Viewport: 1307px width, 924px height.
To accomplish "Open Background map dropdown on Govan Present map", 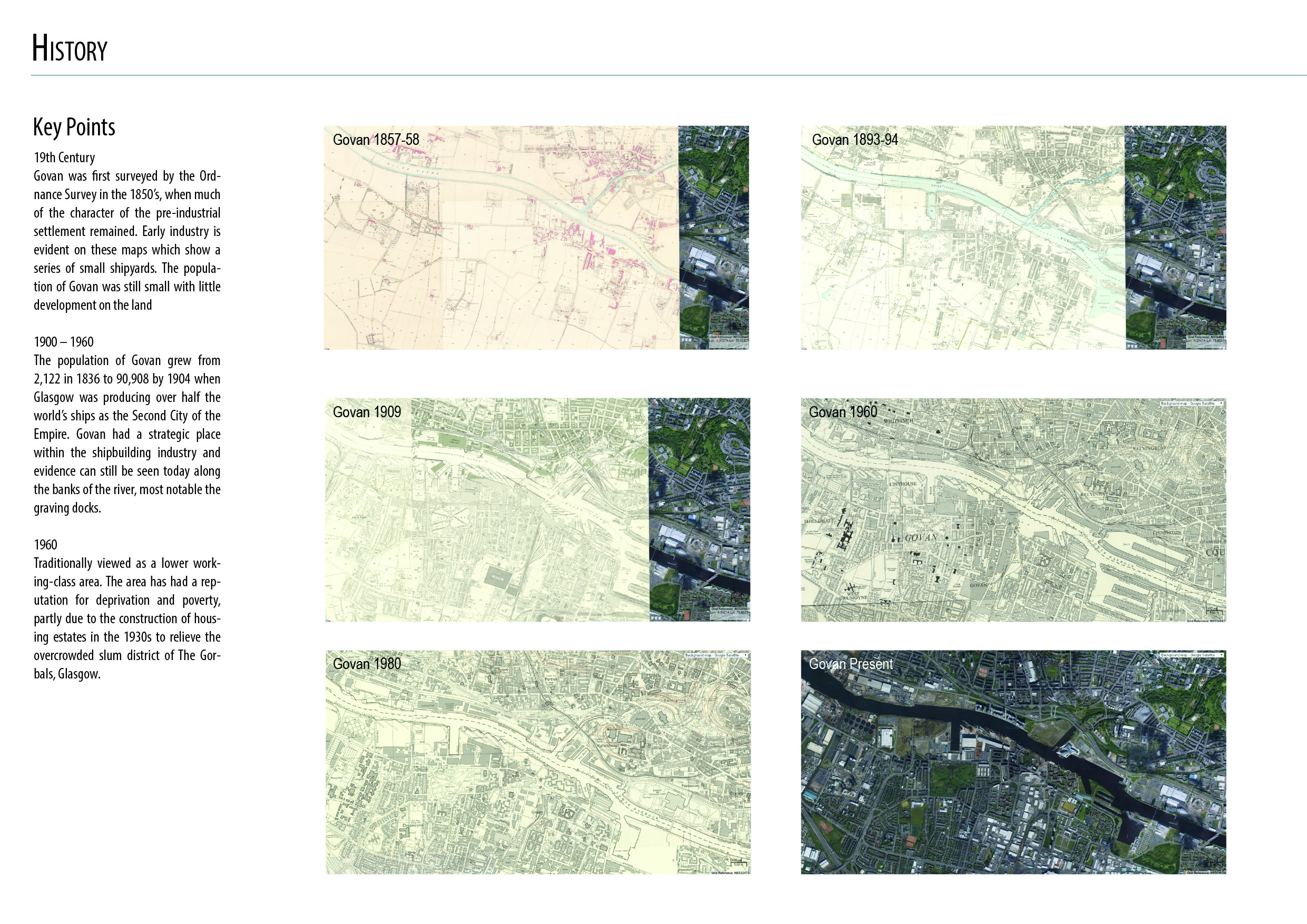I will point(1192,655).
